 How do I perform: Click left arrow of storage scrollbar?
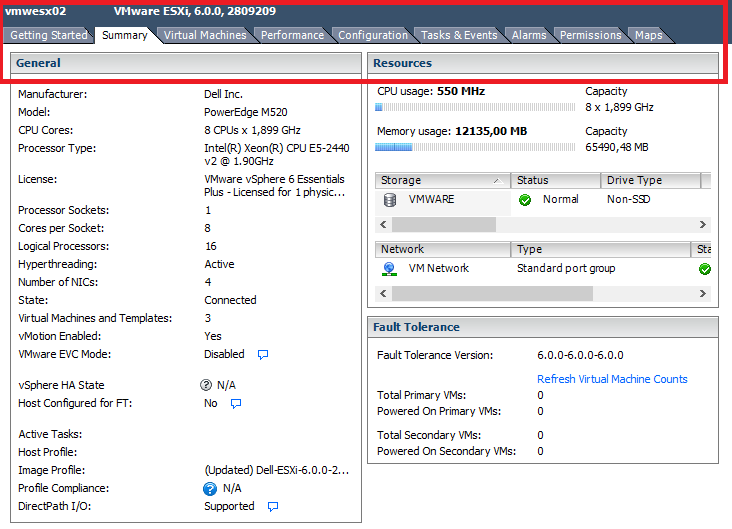click(383, 225)
